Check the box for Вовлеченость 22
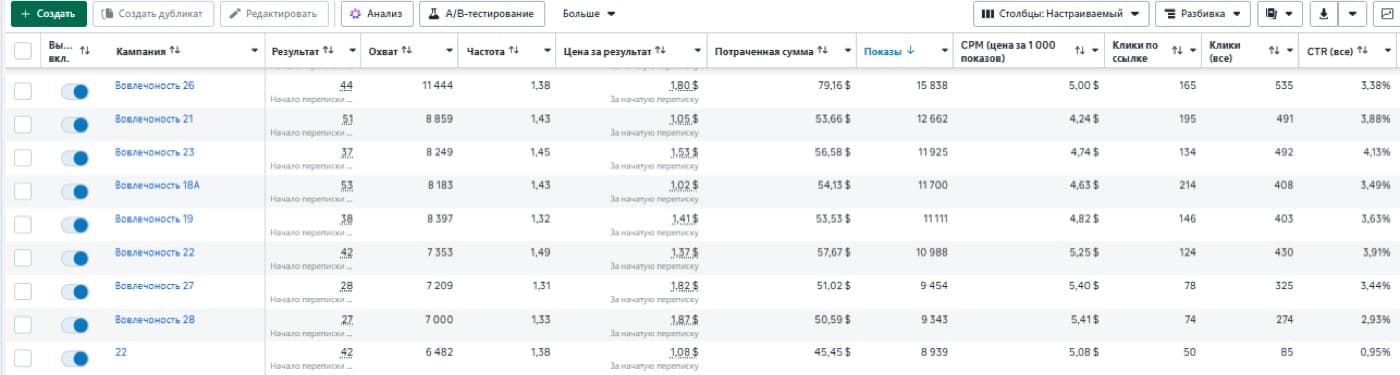Viewport: 1400px width, 375px height. (22, 258)
